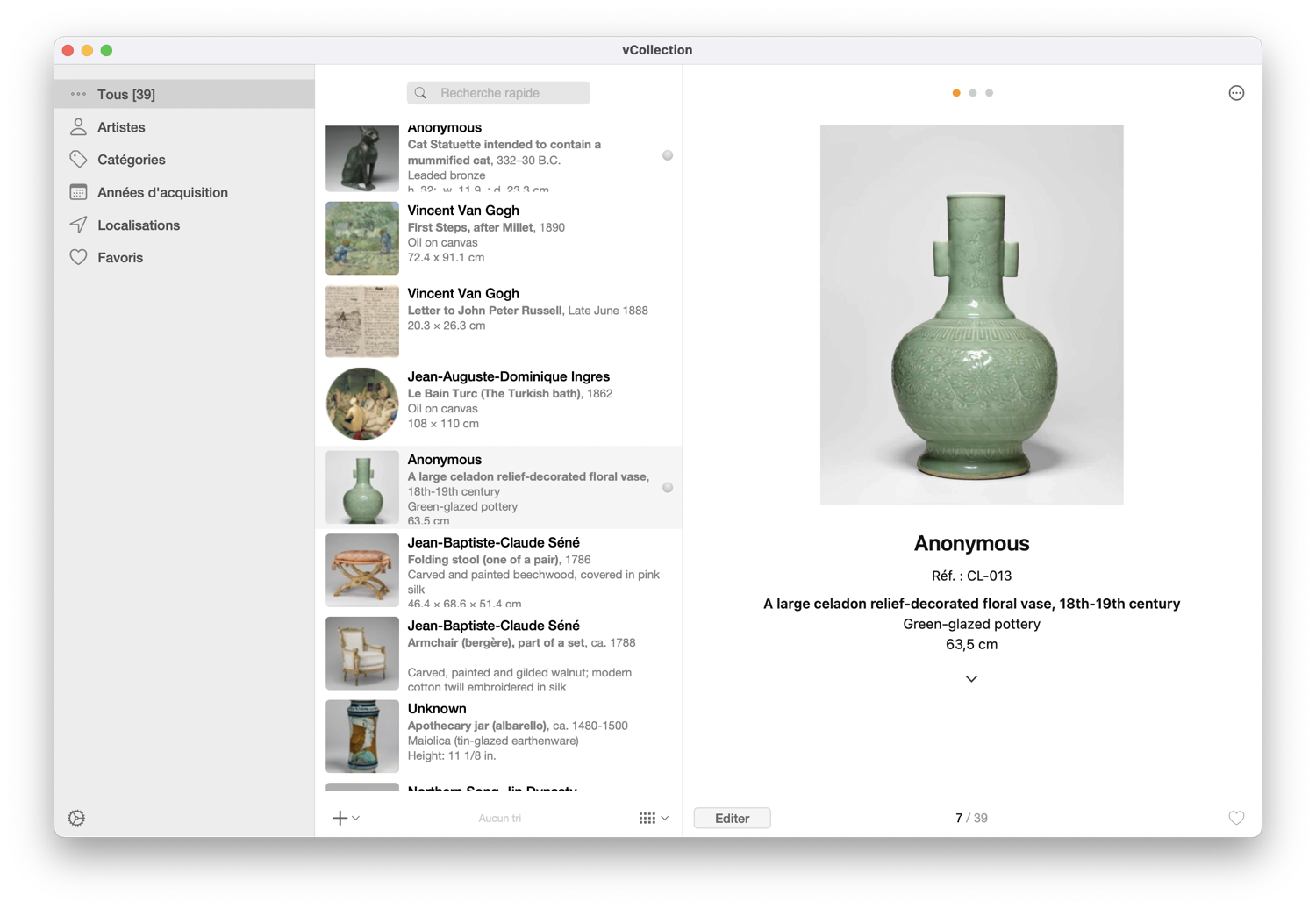Click the detail pane '63,5 cm' dimension text
The width and height of the screenshot is (1316, 909).
971,644
